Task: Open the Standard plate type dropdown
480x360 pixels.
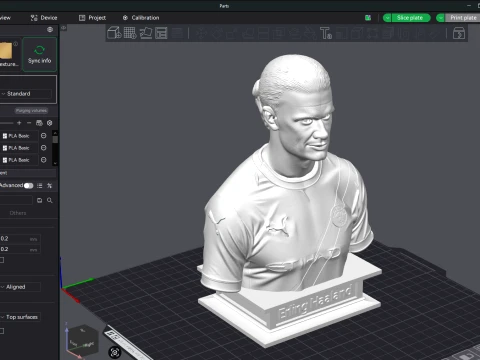Action: (x=26, y=94)
